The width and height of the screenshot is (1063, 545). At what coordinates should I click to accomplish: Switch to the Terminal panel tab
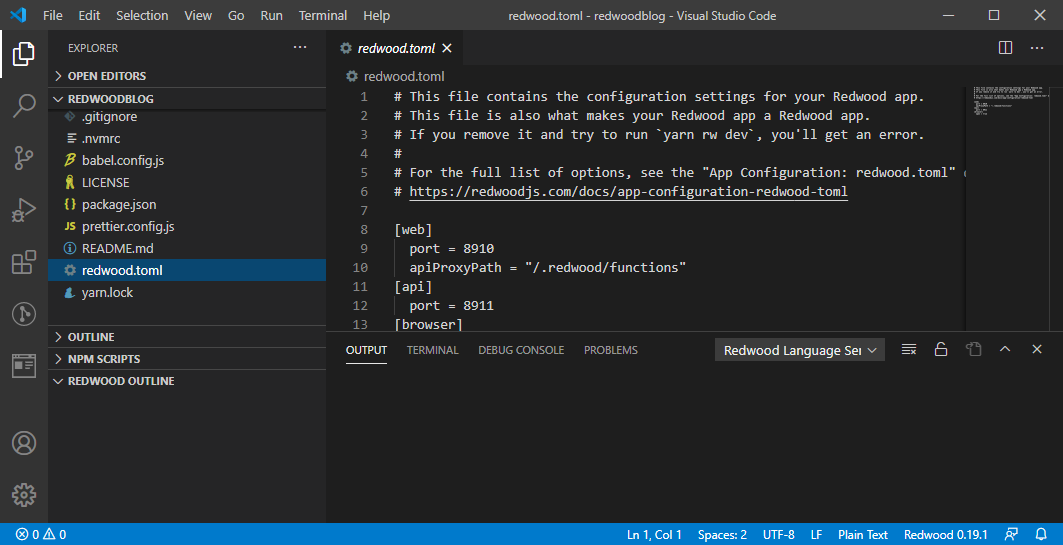[433, 350]
